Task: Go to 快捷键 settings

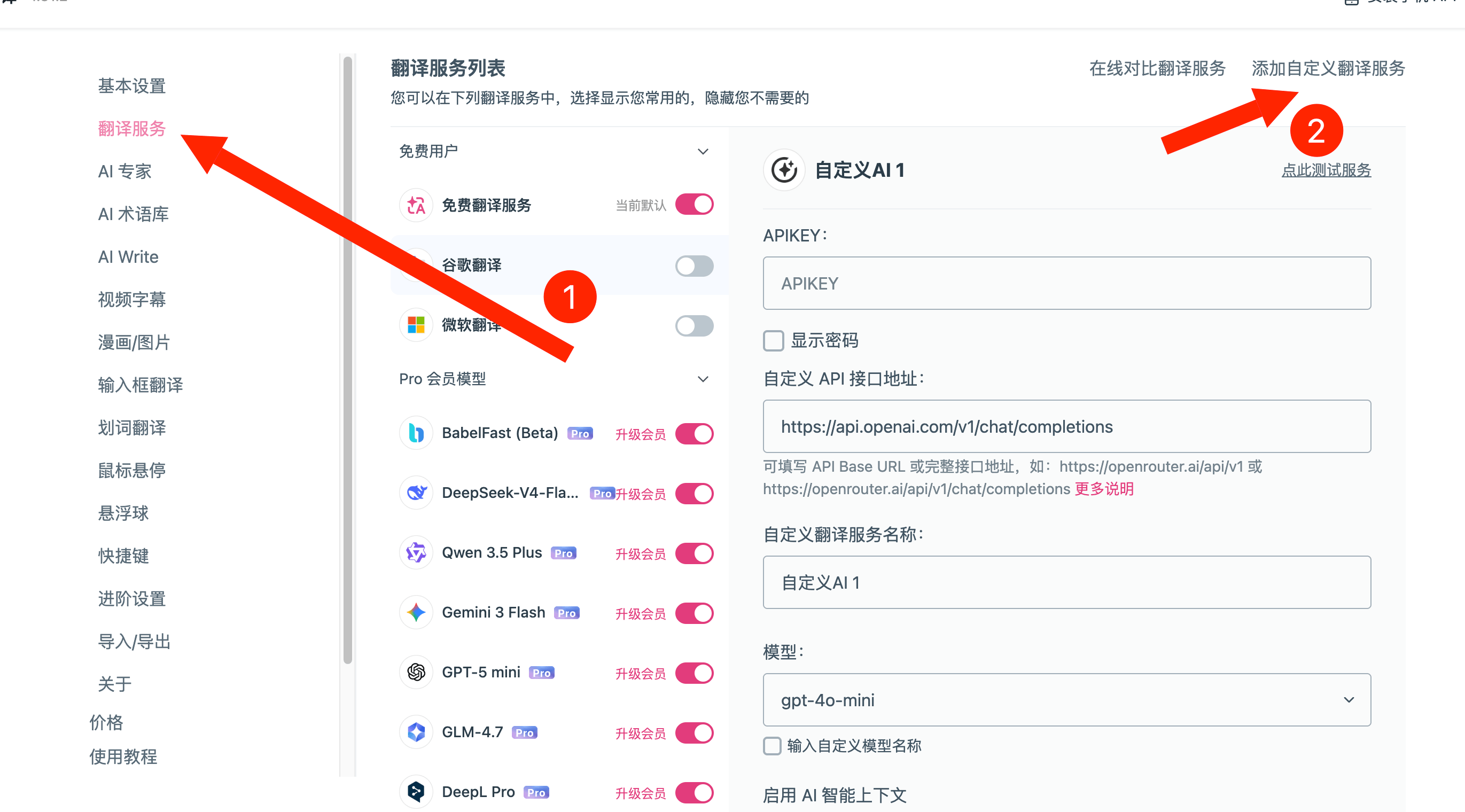Action: tap(123, 556)
